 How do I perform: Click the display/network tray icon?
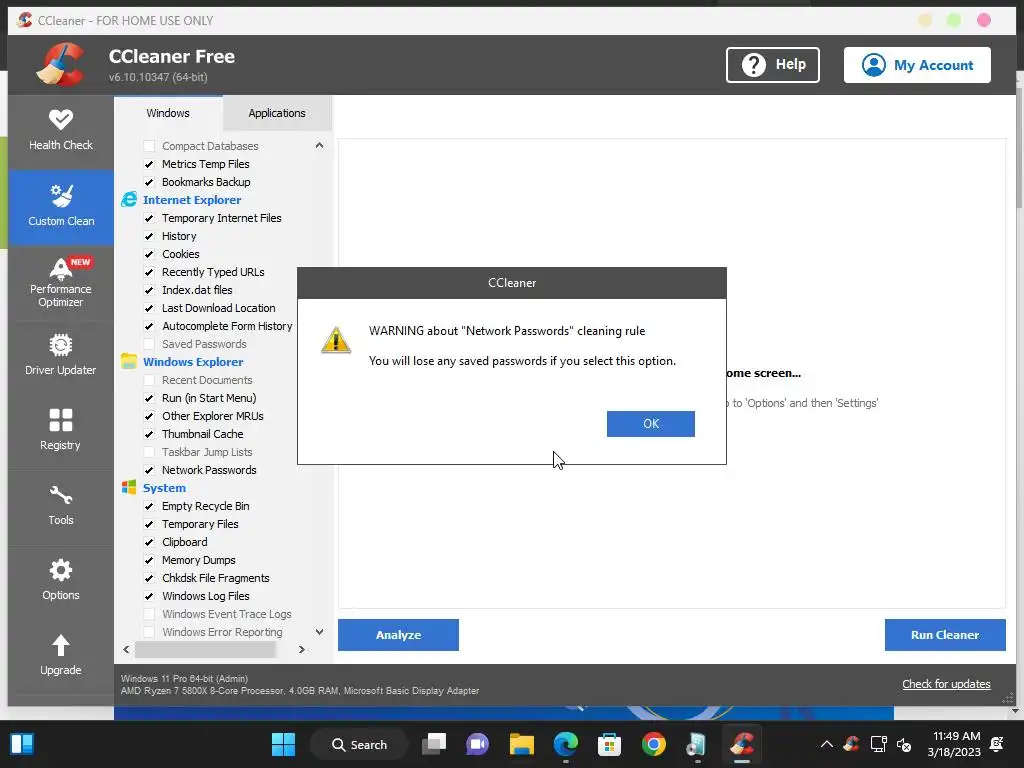(x=878, y=744)
